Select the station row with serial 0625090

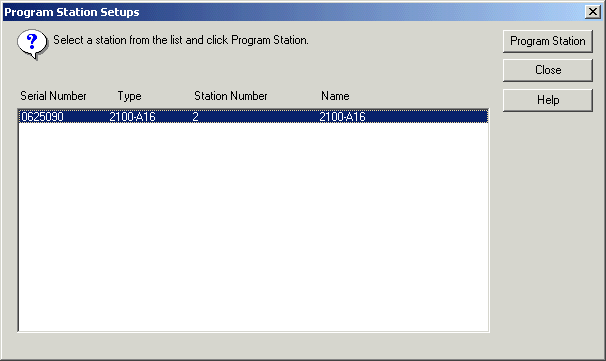click(254, 116)
